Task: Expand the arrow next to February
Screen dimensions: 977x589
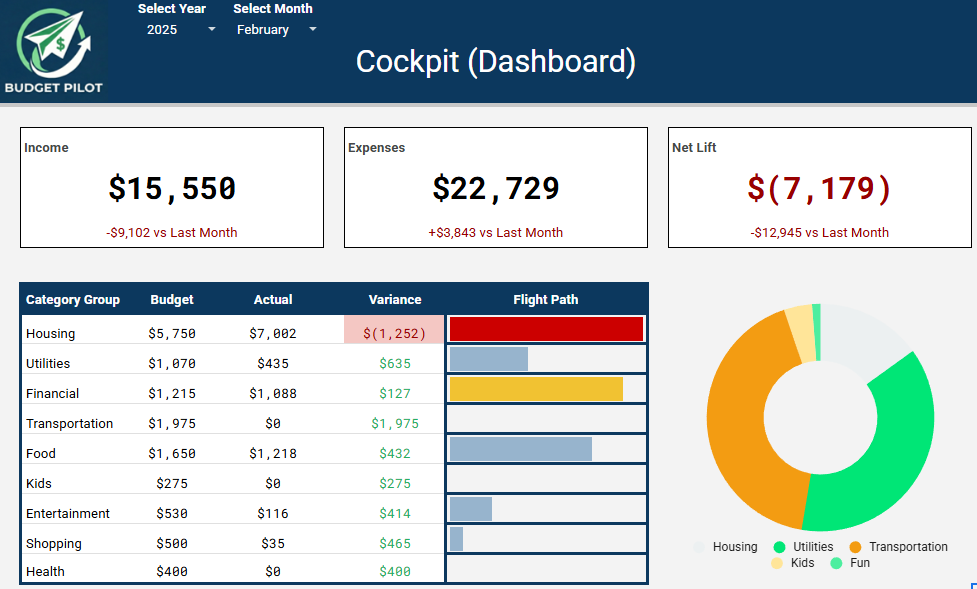Action: tap(311, 30)
